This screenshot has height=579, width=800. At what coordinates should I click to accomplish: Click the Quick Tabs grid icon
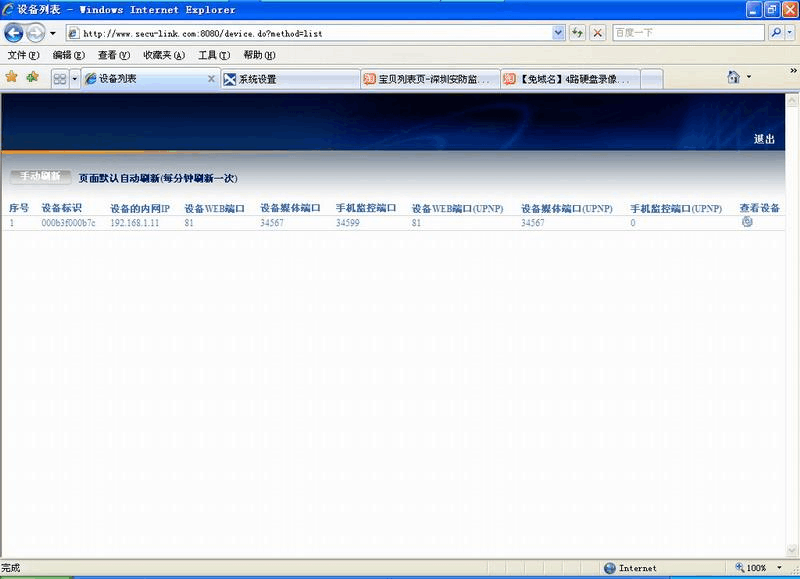tap(60, 78)
